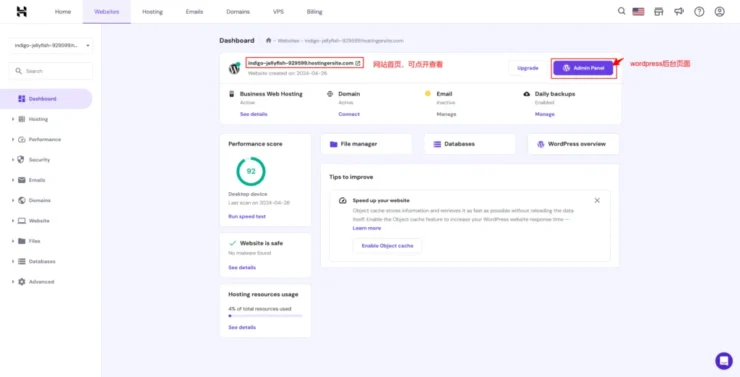Screen dimensions: 740x377
Task: Expand the Emails sidebar section arrow
Action: (x=13, y=180)
